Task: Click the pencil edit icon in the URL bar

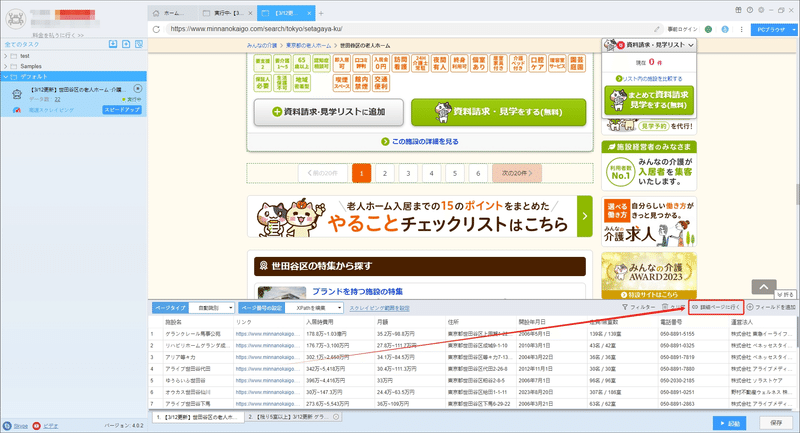Action: click(x=657, y=29)
